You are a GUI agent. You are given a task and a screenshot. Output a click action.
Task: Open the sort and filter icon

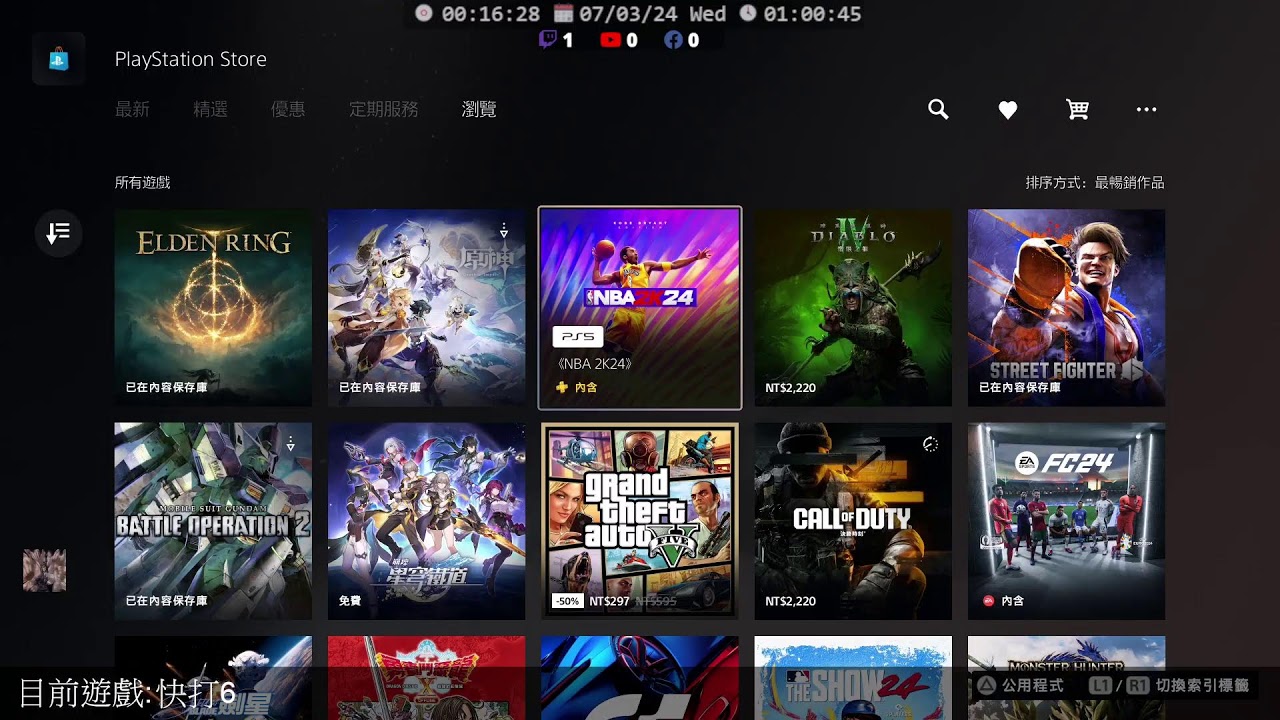(x=58, y=233)
